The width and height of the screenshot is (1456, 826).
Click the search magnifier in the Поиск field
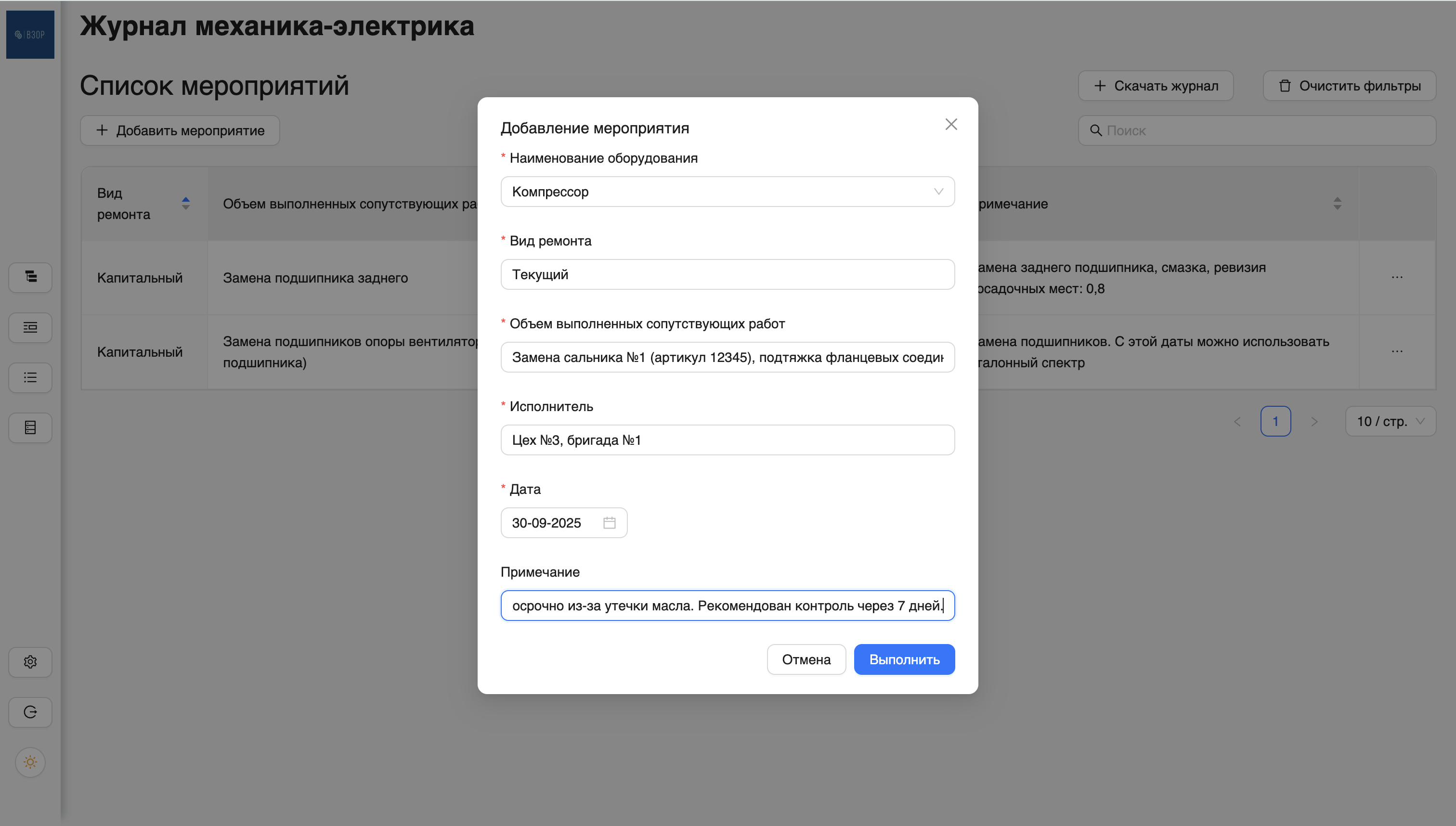point(1096,130)
